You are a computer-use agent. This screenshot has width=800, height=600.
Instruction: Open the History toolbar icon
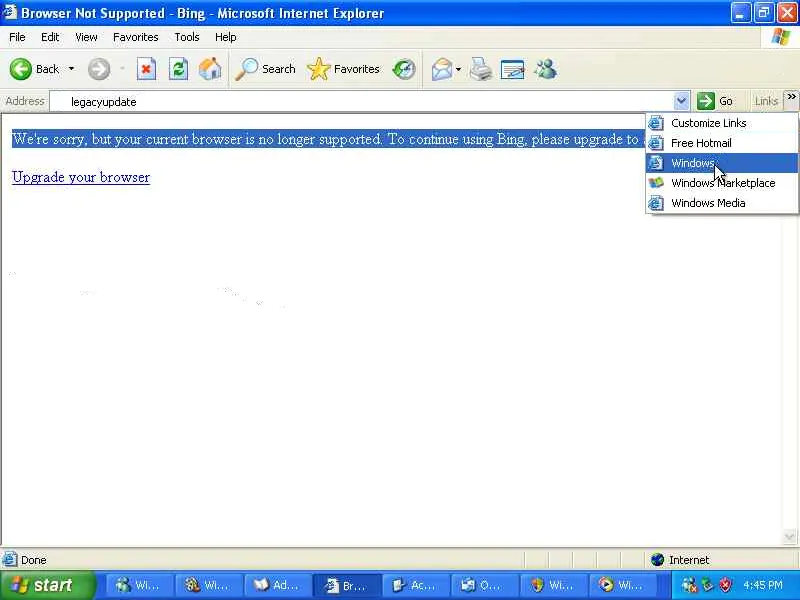click(404, 69)
